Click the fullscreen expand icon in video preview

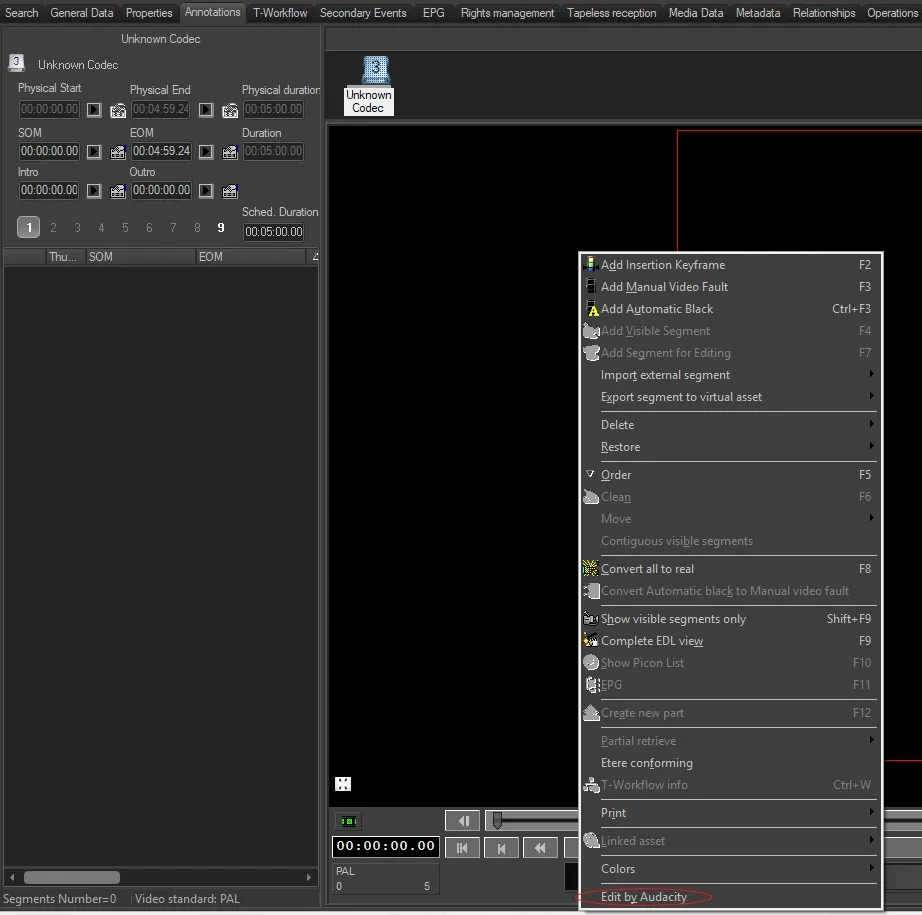click(x=343, y=784)
